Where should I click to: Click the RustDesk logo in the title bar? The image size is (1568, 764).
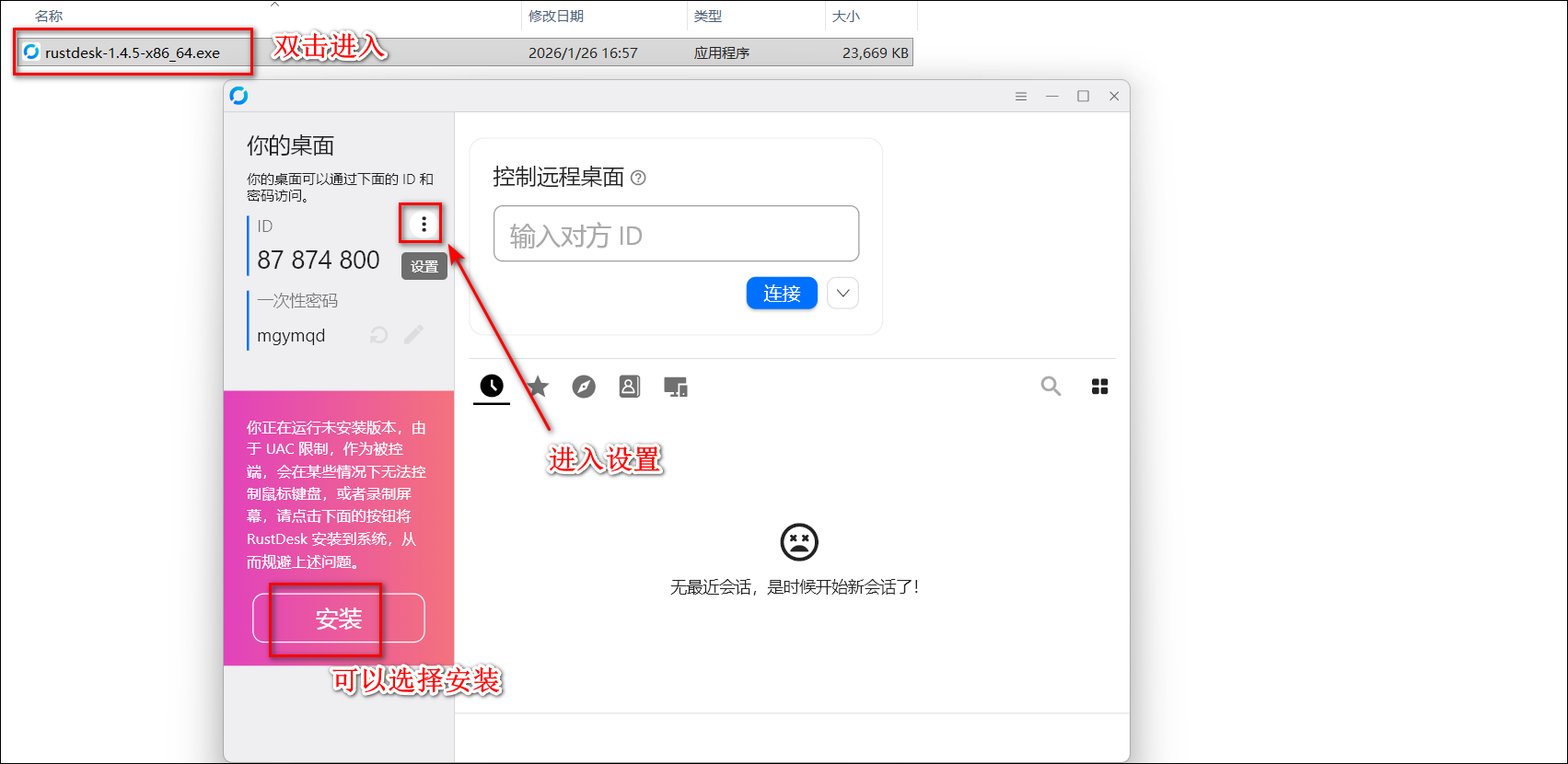pyautogui.click(x=239, y=96)
